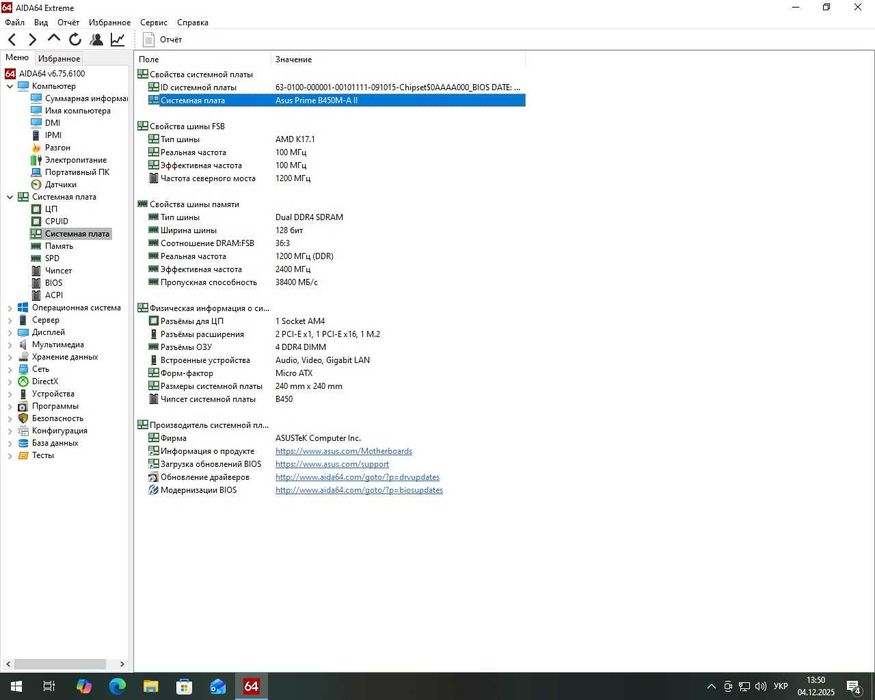
Task: Open the Файл menu
Action: tap(15, 22)
